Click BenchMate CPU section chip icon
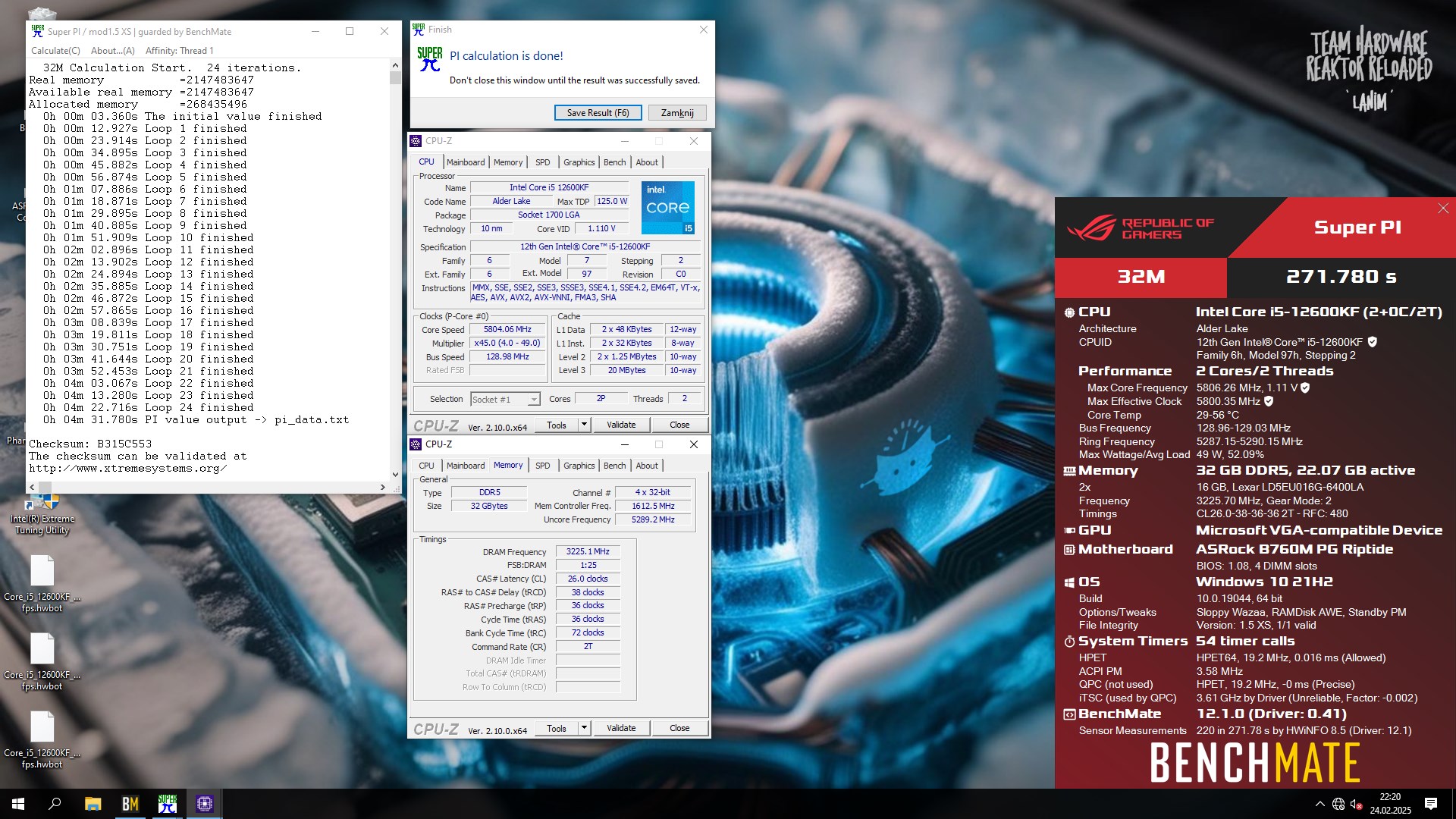 coord(1069,312)
